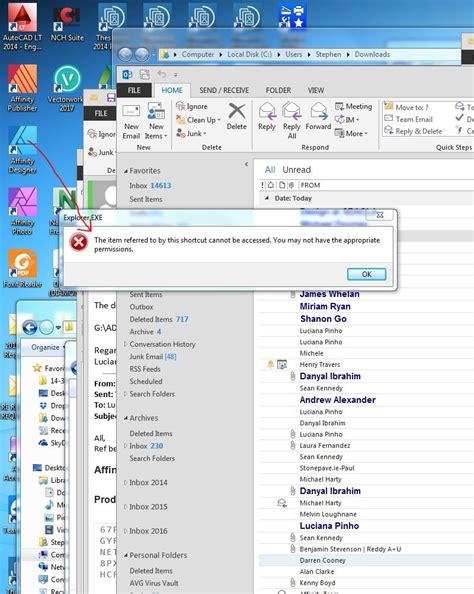Open the Junk Email [48] folder

[153, 356]
